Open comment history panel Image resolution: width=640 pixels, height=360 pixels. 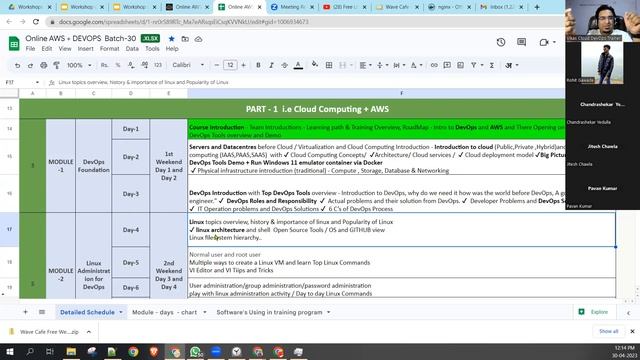pos(521,42)
